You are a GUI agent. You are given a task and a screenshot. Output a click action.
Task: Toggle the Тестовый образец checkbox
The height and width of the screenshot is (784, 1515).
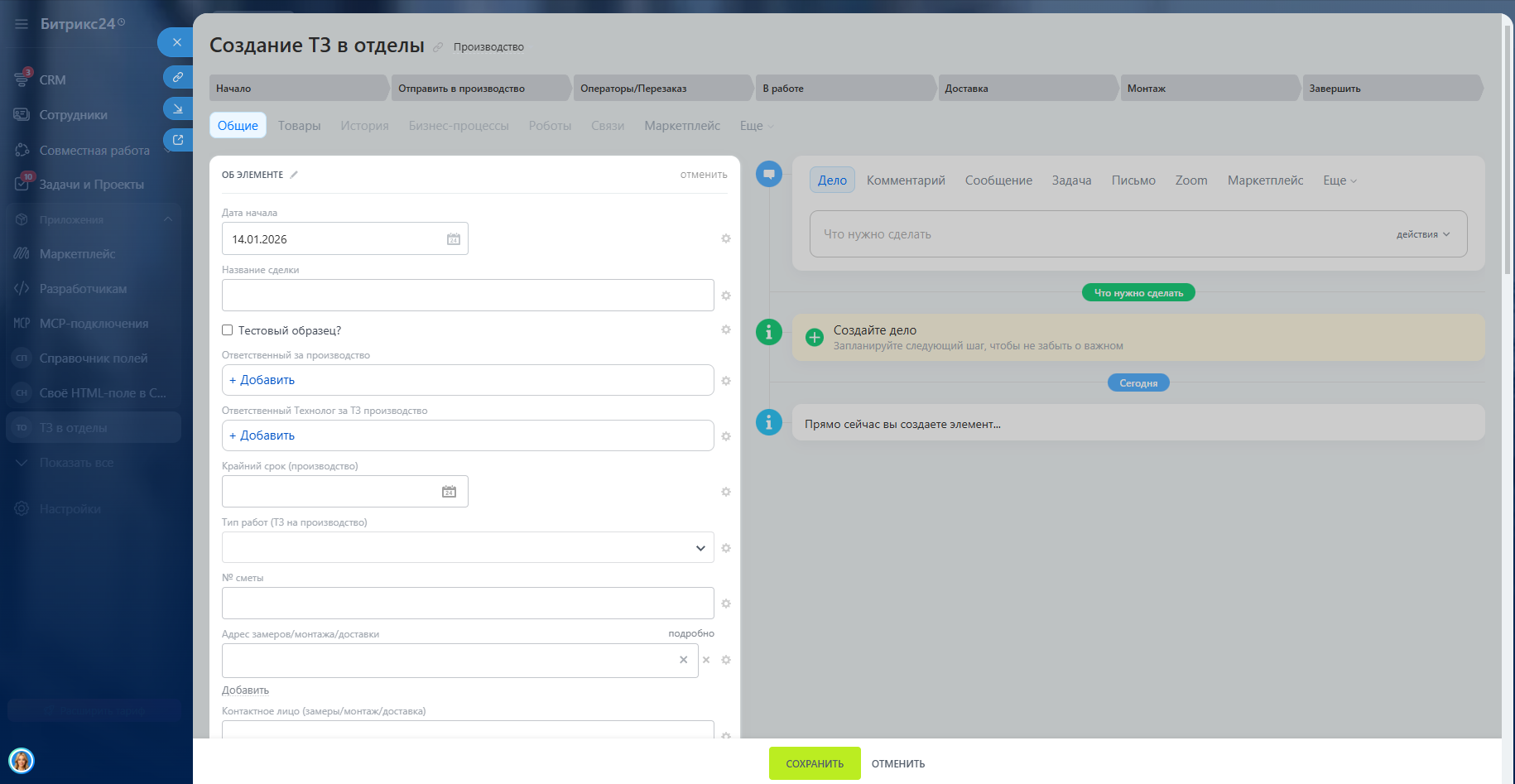(228, 330)
